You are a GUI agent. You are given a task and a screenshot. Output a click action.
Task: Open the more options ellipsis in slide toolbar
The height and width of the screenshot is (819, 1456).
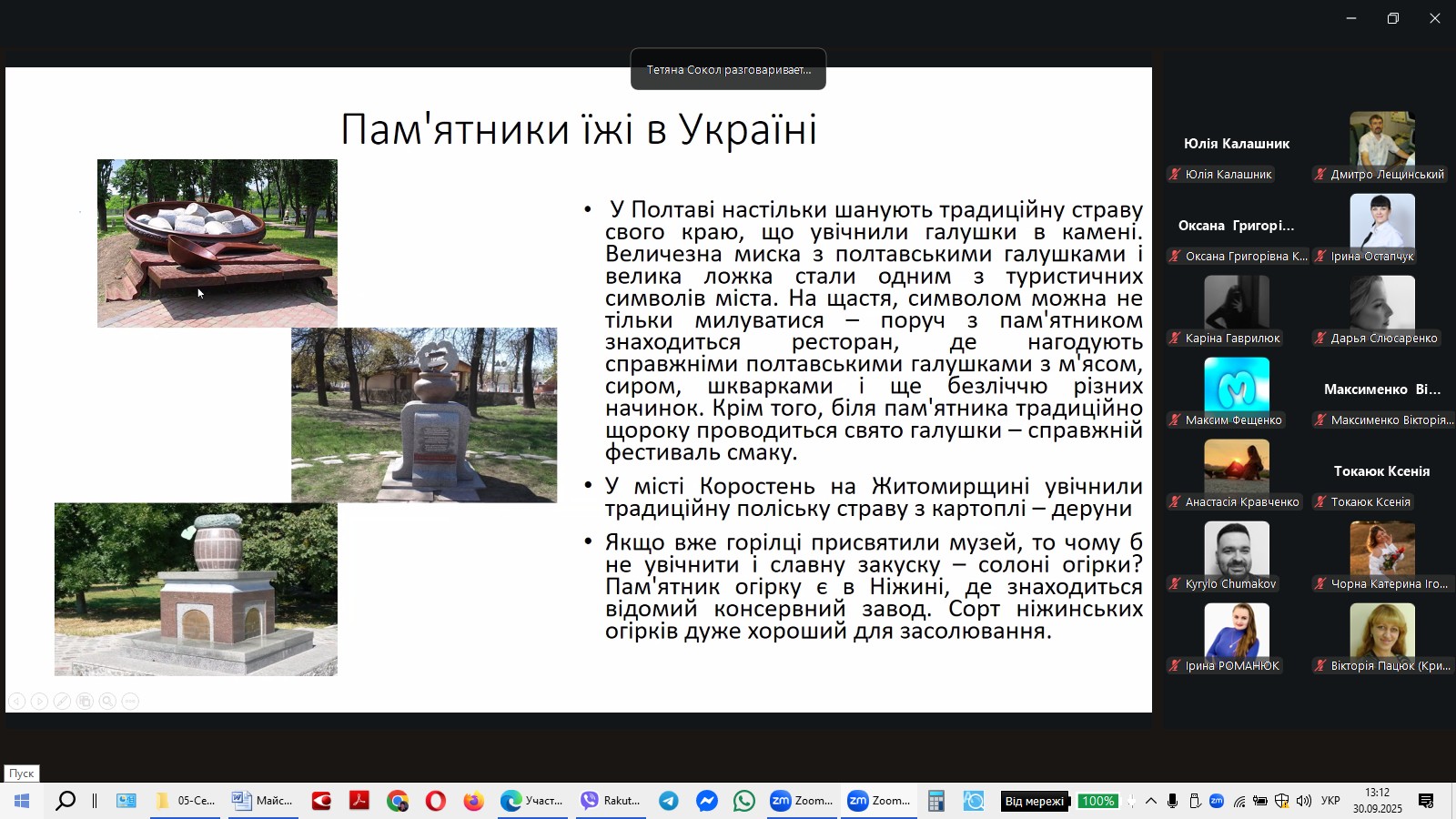coord(129,701)
